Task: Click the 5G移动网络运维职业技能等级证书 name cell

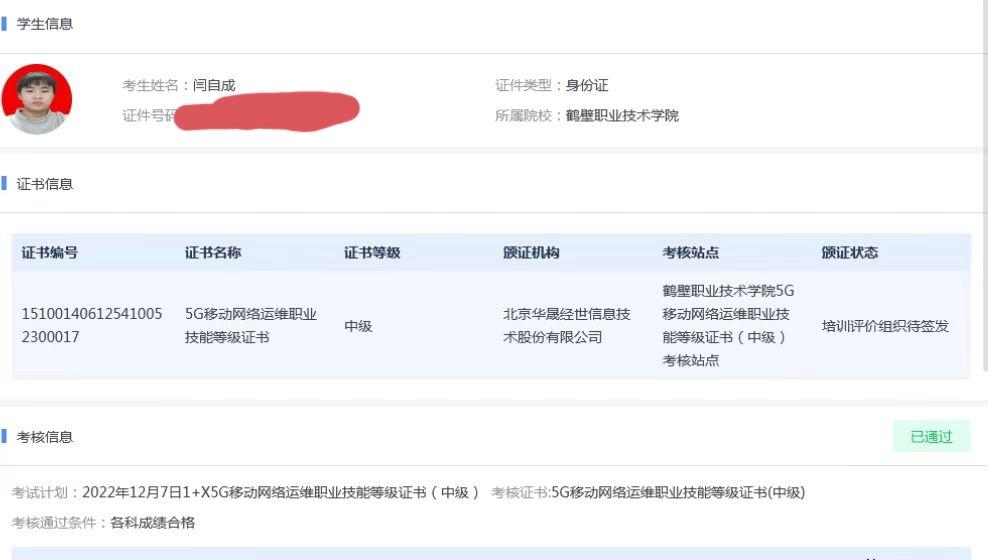Action: coord(251,325)
